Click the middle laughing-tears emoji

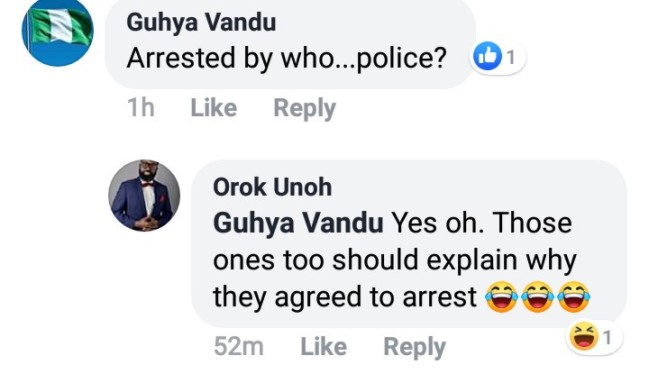(538, 296)
